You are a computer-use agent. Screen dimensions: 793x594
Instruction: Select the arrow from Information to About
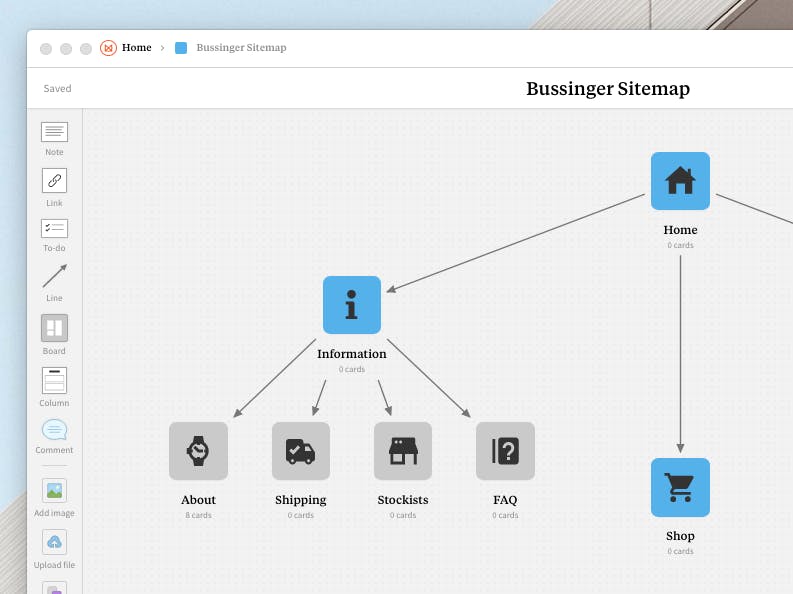pos(275,378)
